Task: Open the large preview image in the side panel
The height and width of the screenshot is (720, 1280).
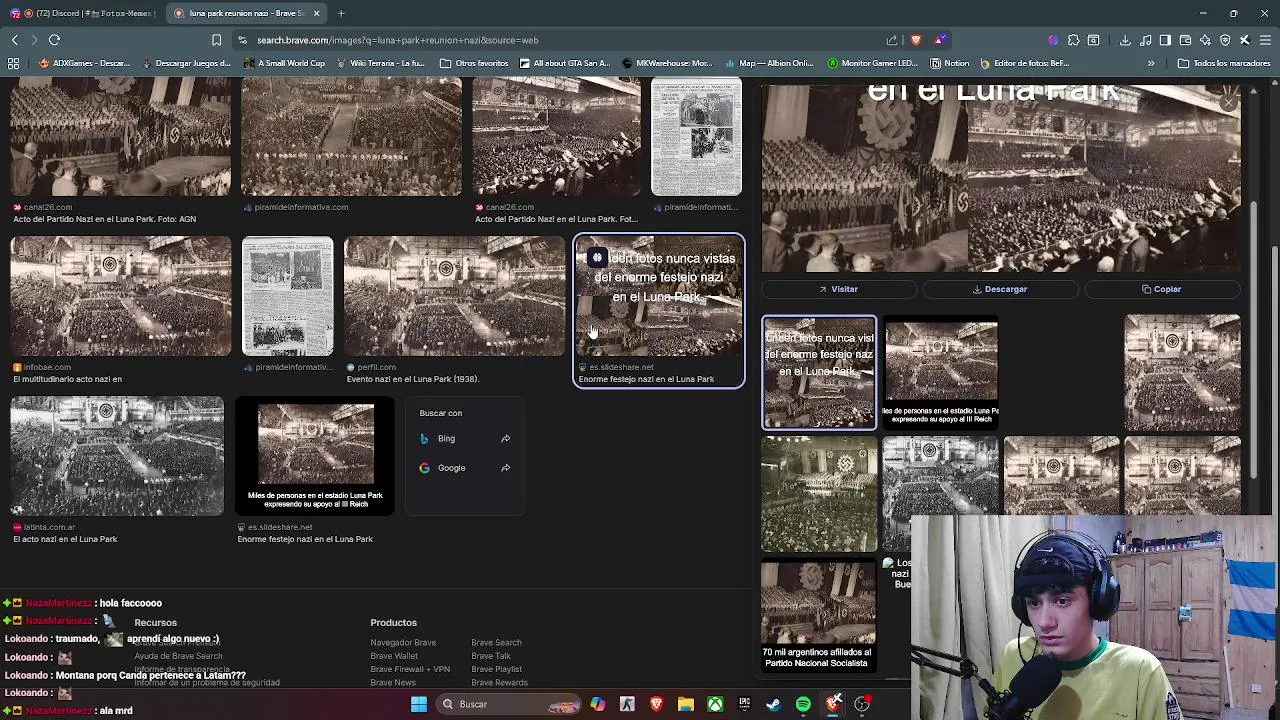Action: (x=1001, y=178)
